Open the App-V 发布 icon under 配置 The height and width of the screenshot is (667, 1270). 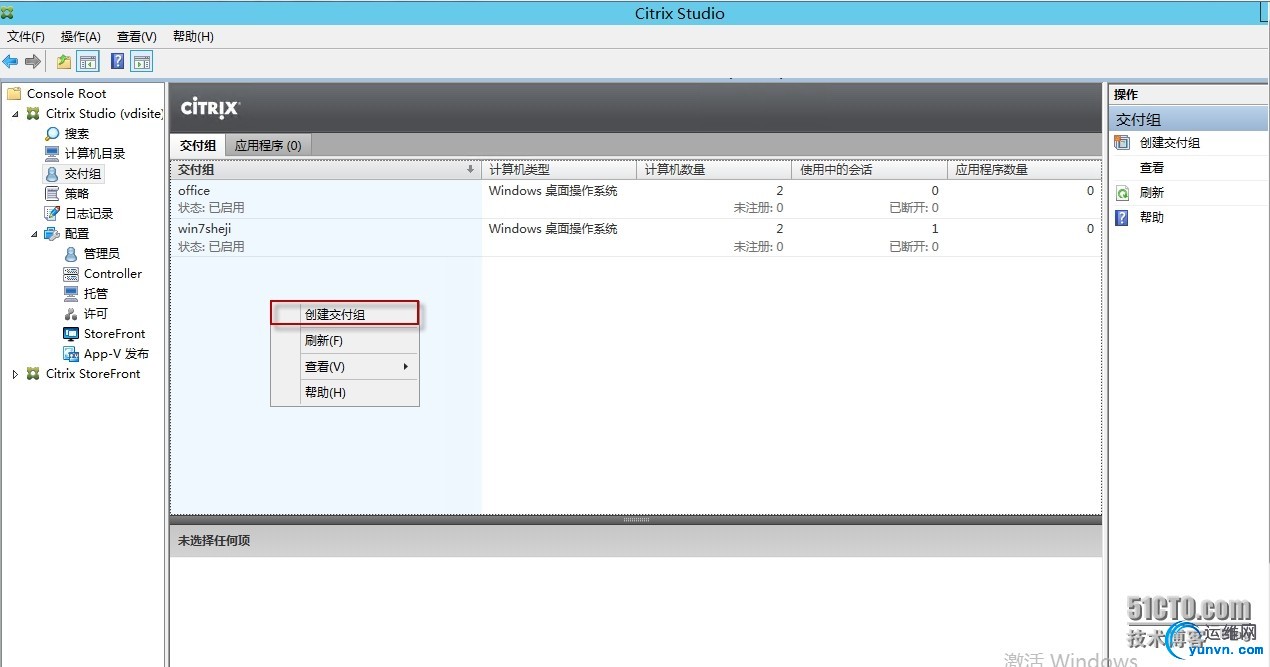pos(71,353)
